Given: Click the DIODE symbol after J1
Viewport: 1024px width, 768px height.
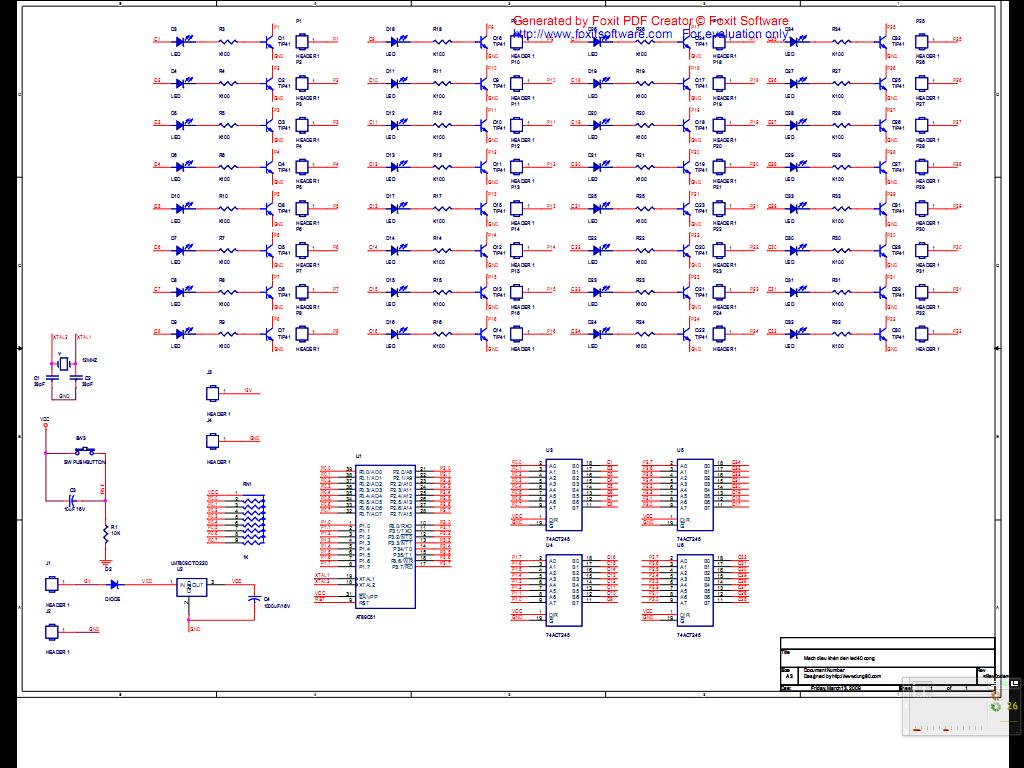Looking at the screenshot, I should click(114, 584).
